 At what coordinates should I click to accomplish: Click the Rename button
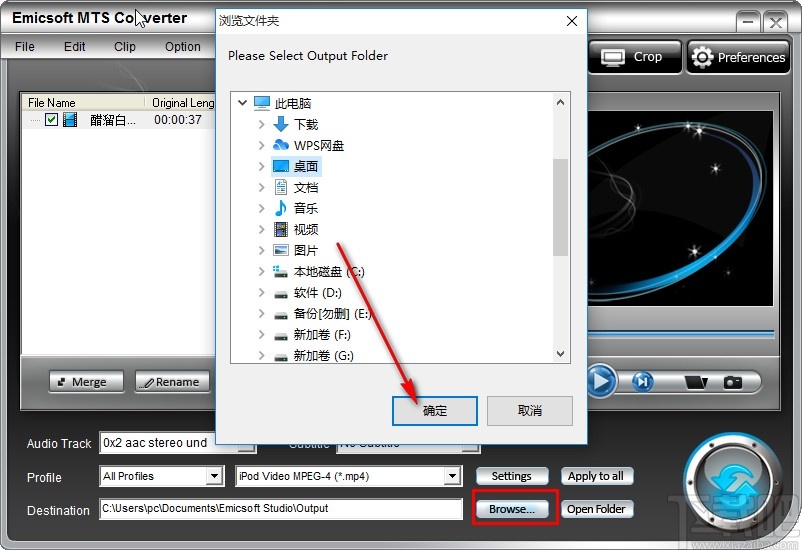[x=172, y=382]
